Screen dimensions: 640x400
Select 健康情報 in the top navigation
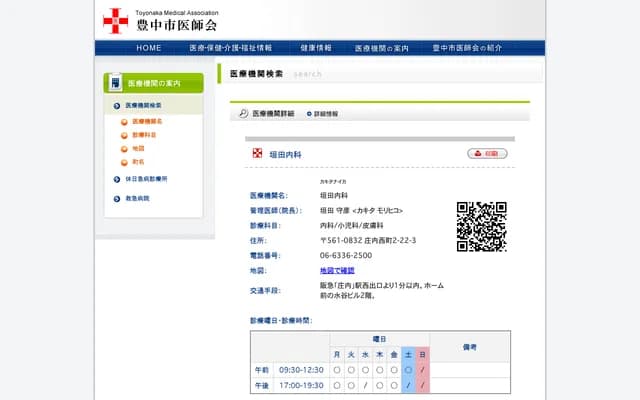tap(316, 48)
